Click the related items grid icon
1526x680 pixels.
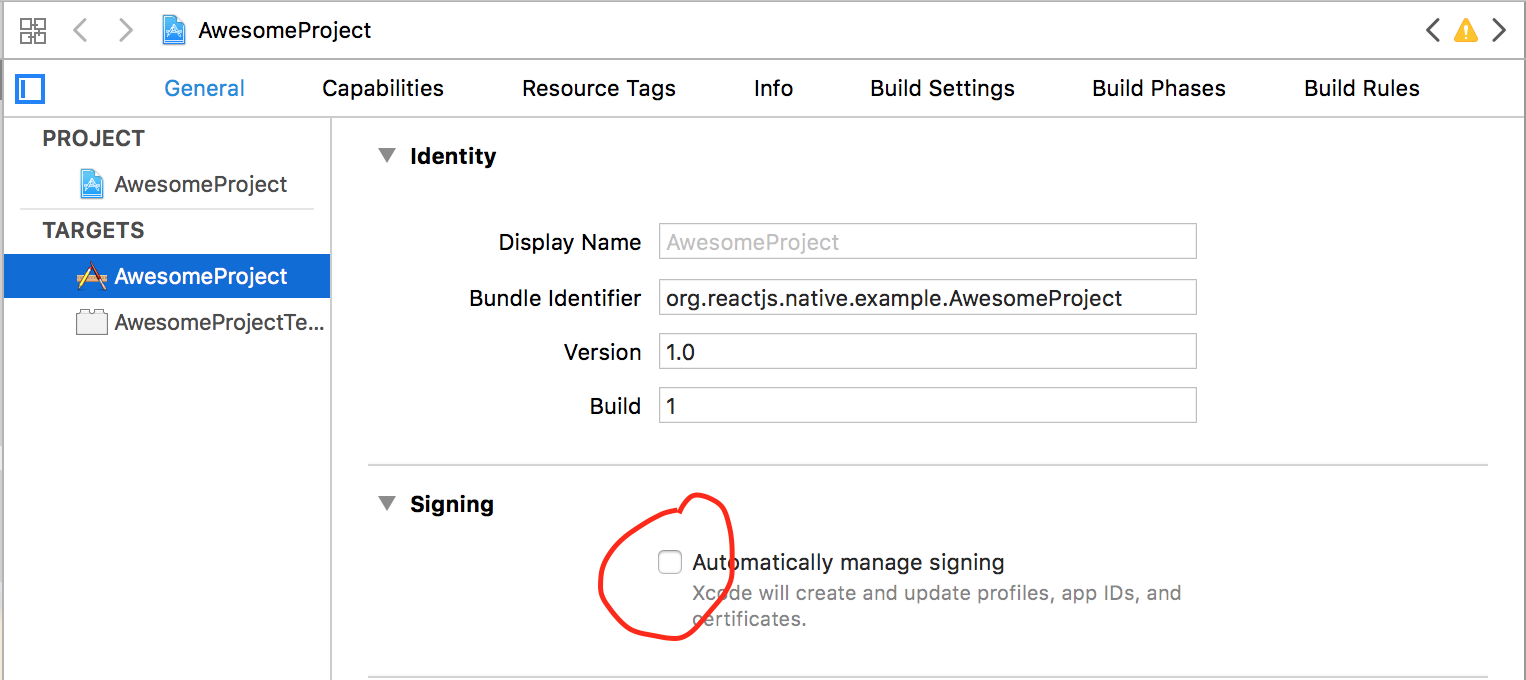click(33, 30)
